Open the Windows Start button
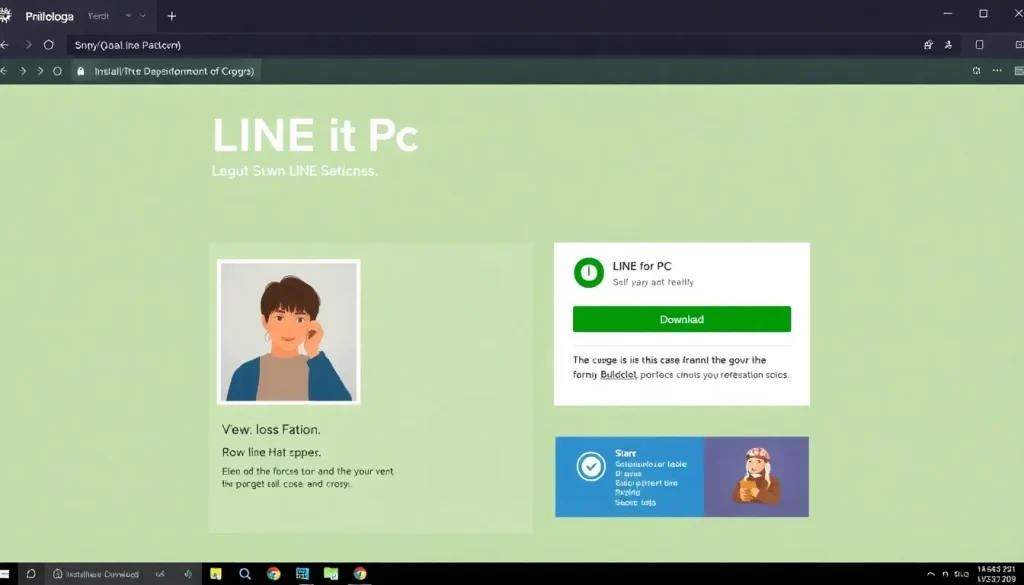Screen dimensions: 1024x585 click(5, 574)
